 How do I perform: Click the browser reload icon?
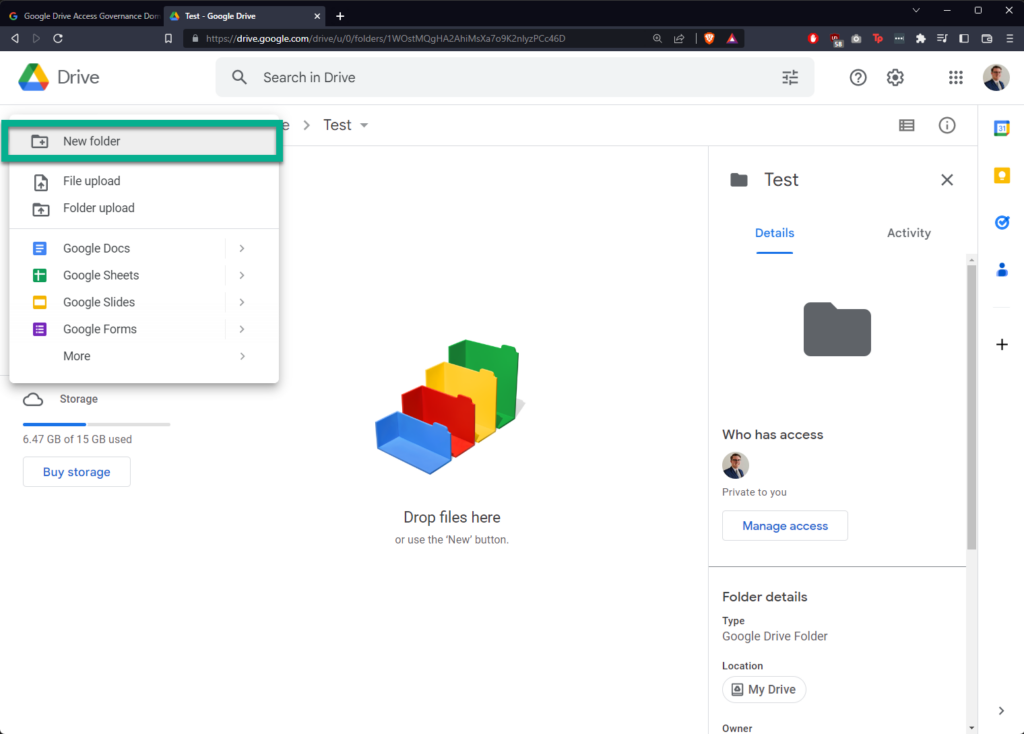click(x=58, y=39)
